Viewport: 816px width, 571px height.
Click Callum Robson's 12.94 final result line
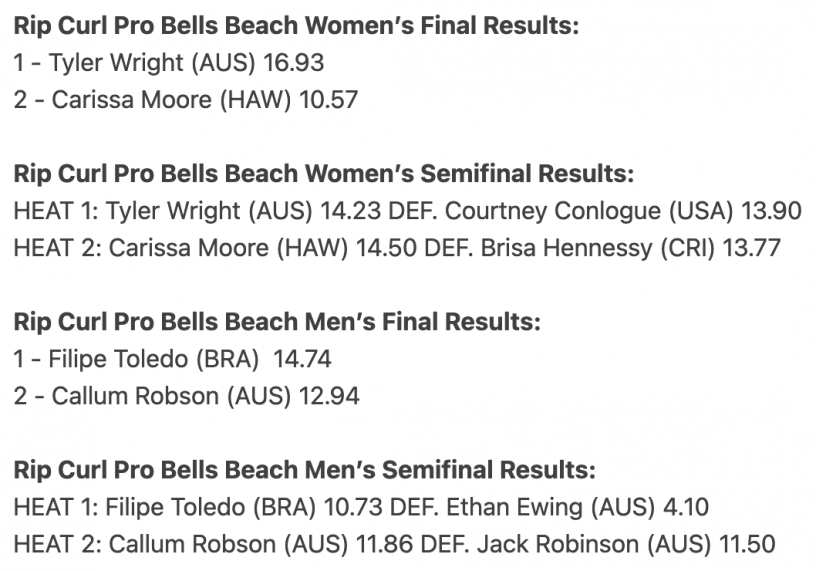tap(186, 396)
